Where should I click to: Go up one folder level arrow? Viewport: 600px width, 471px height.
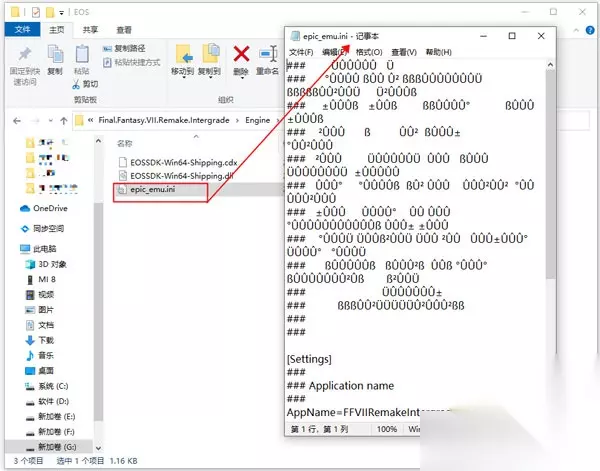(x=64, y=121)
